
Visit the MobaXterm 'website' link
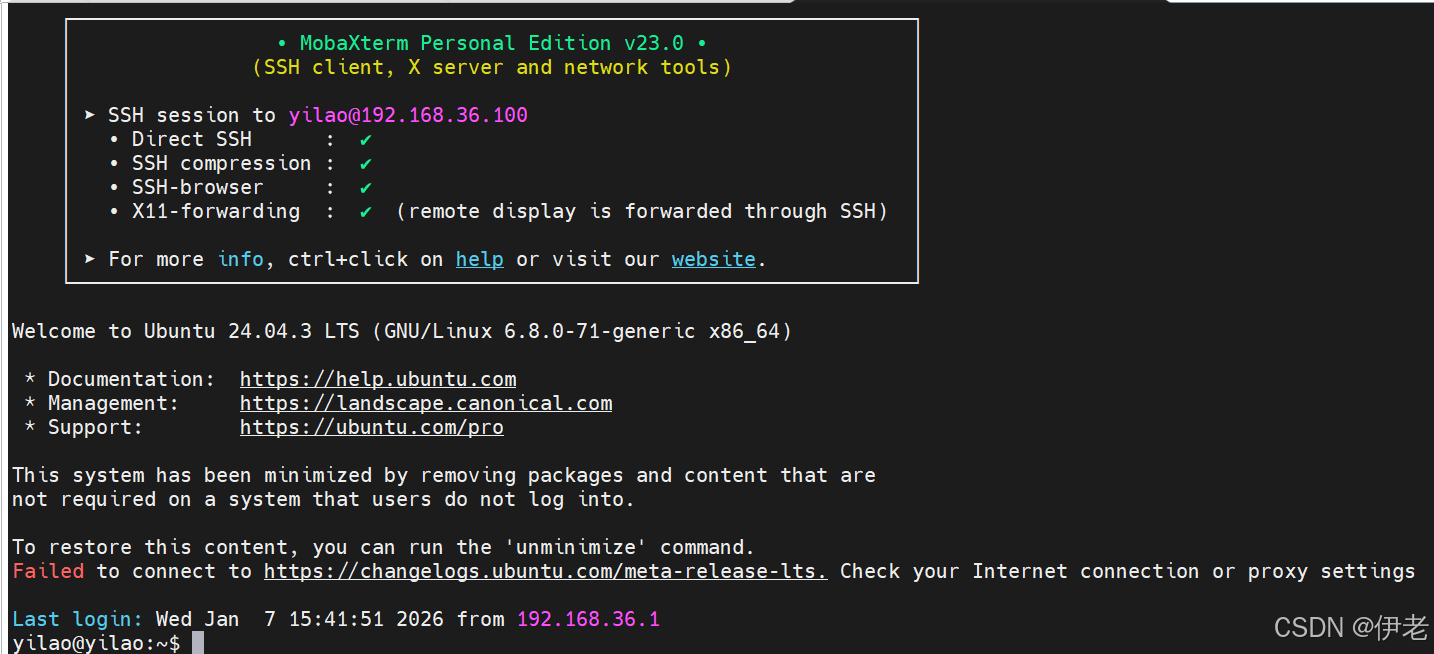[713, 260]
